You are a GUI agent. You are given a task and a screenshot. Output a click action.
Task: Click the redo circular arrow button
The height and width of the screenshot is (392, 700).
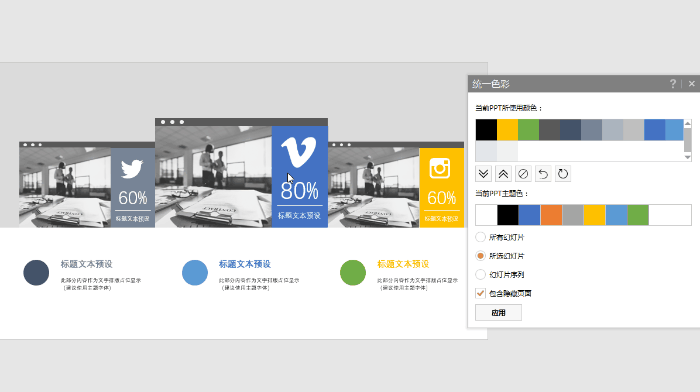(563, 174)
